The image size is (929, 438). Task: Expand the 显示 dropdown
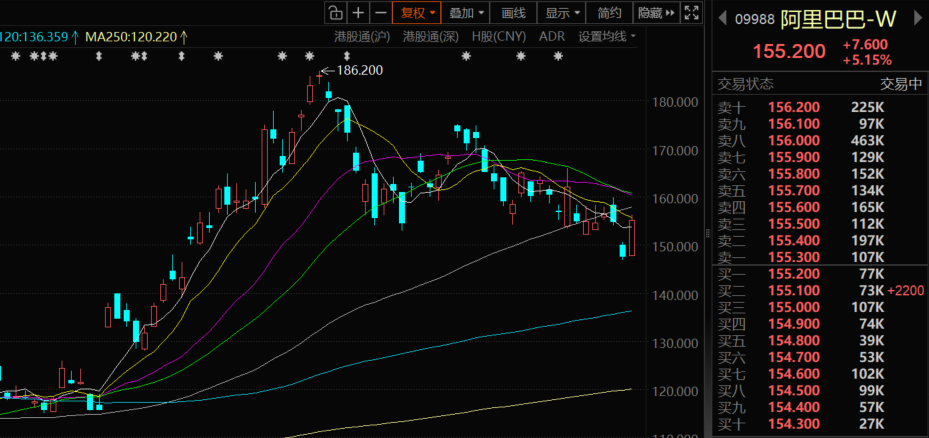point(563,13)
